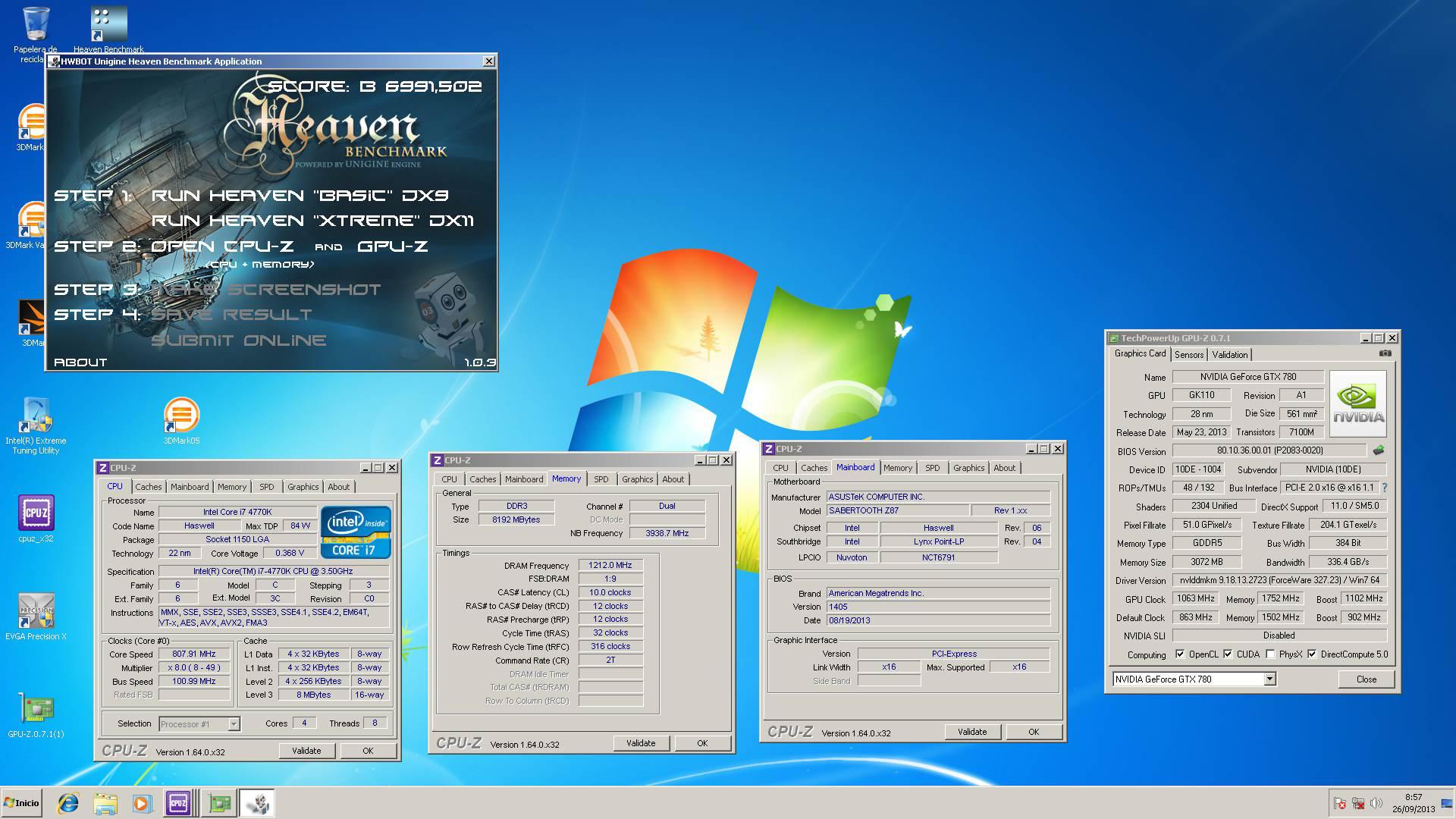Viewport: 1456px width, 819px height.
Task: Toggle the CUDA checkbox in GPU-Z
Action: pos(1228,654)
